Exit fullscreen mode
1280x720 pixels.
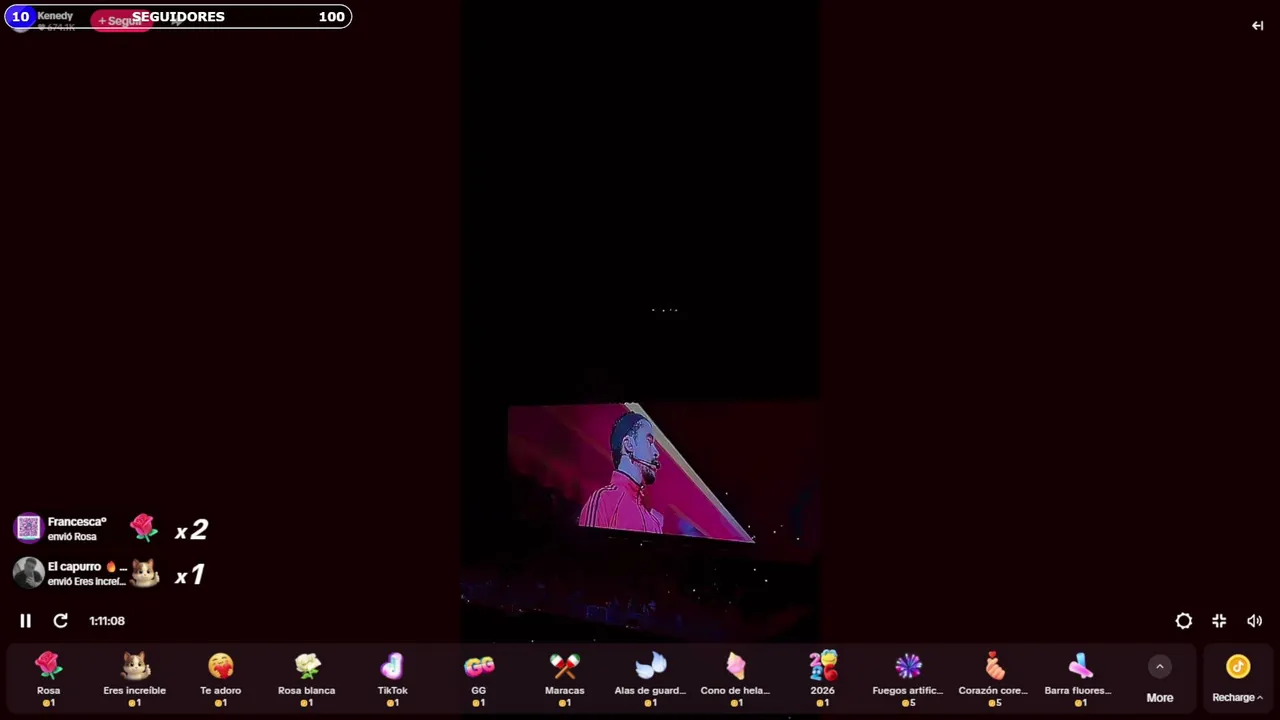1219,621
